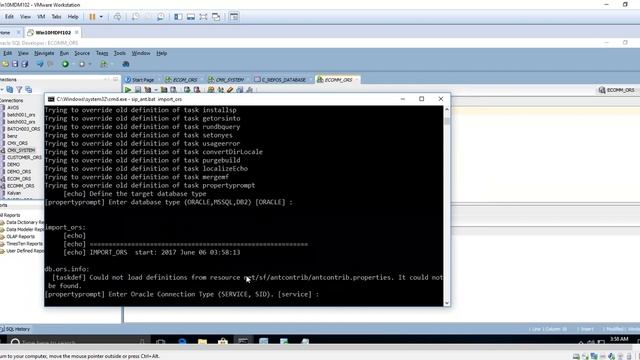
Task: Click the open file icon in SQL Developer
Action: (5, 64)
